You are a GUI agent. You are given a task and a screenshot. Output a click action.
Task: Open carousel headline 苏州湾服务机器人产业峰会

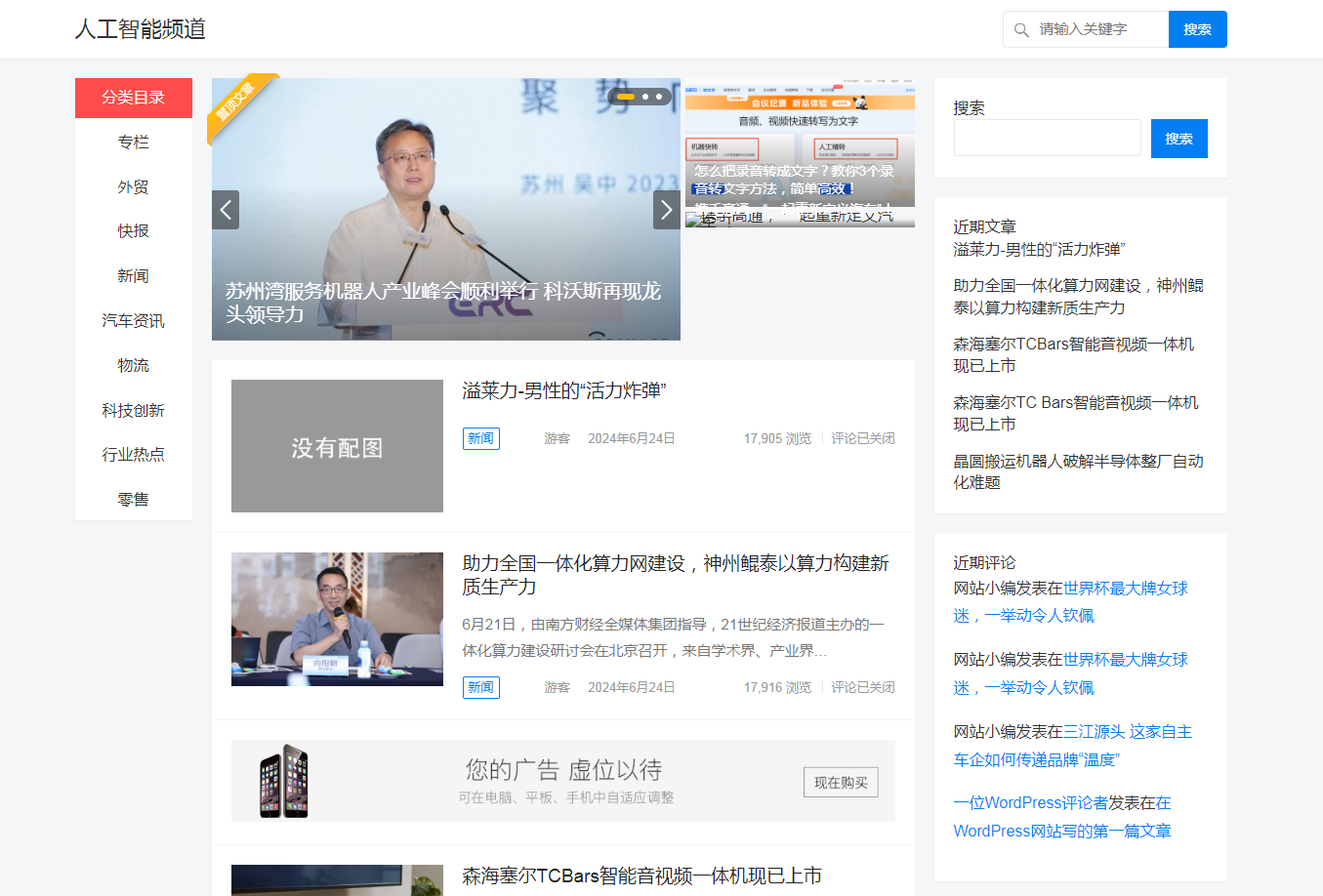[443, 303]
